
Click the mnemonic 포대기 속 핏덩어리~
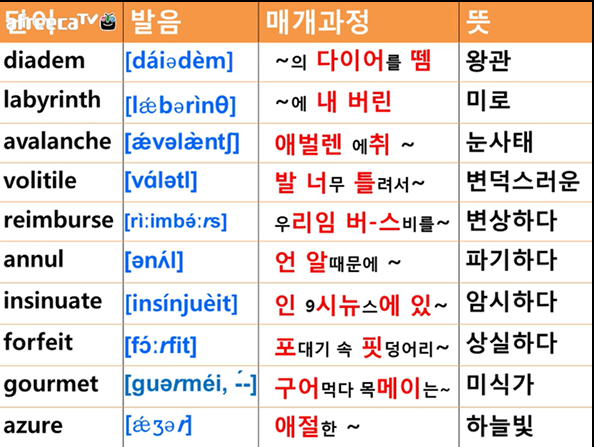pos(362,347)
